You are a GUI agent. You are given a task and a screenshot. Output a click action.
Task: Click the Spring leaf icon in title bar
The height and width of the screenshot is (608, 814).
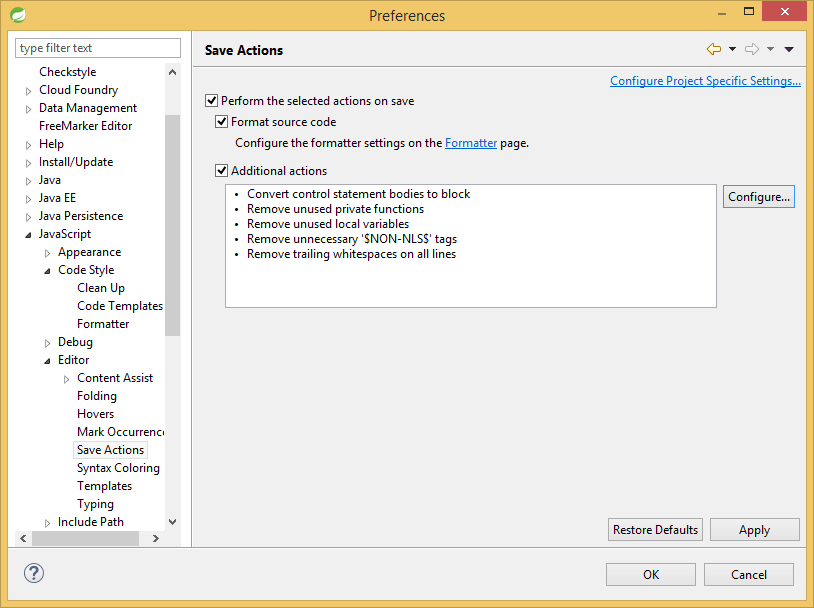point(18,15)
